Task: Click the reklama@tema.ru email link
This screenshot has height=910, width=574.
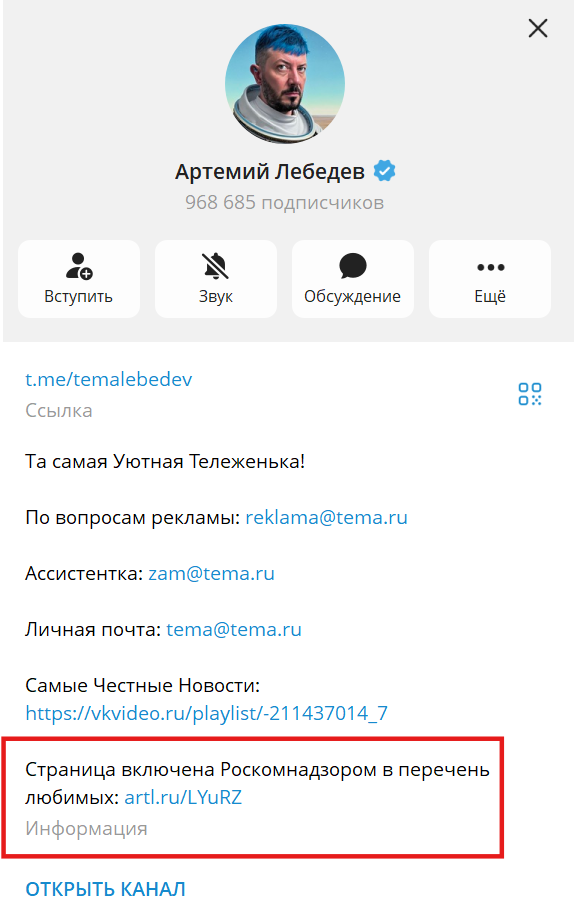Action: 326,517
